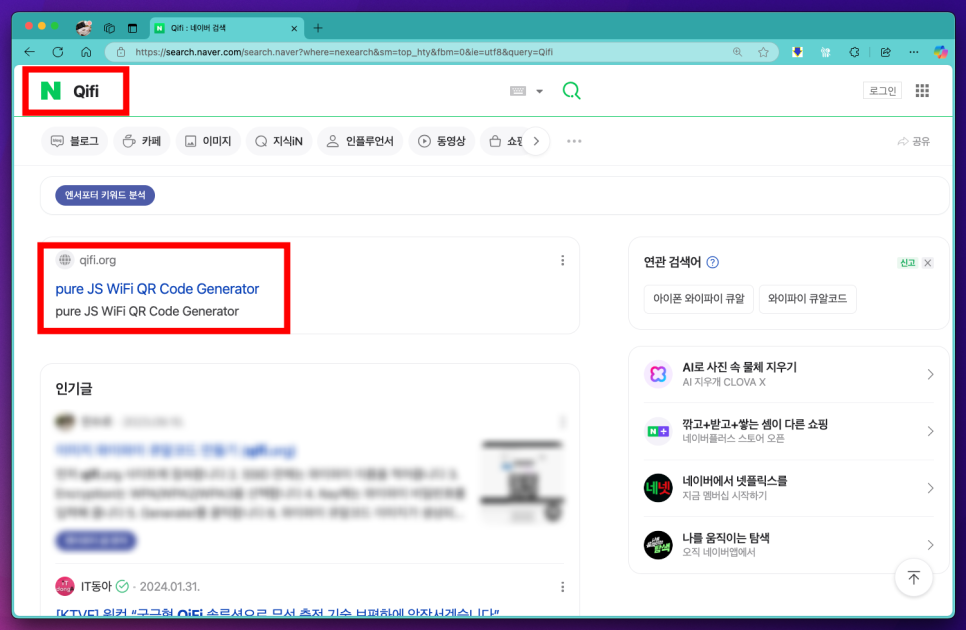Switch to the 지식iN search tab

click(279, 142)
